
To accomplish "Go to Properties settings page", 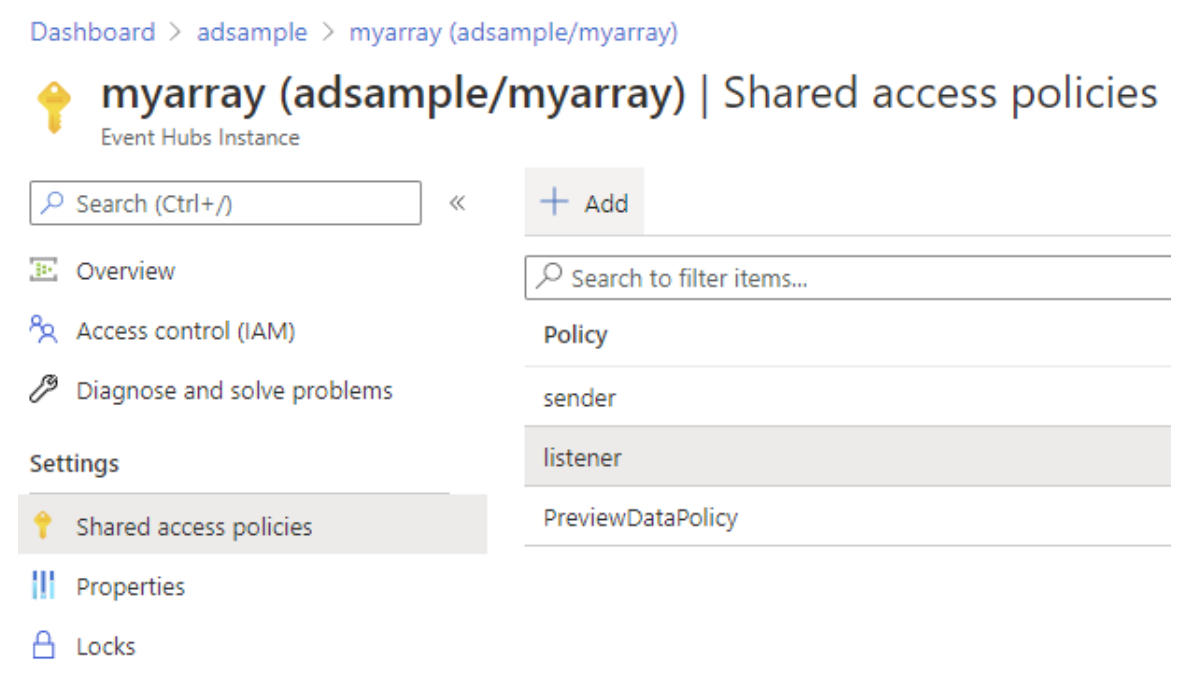I will click(x=130, y=586).
